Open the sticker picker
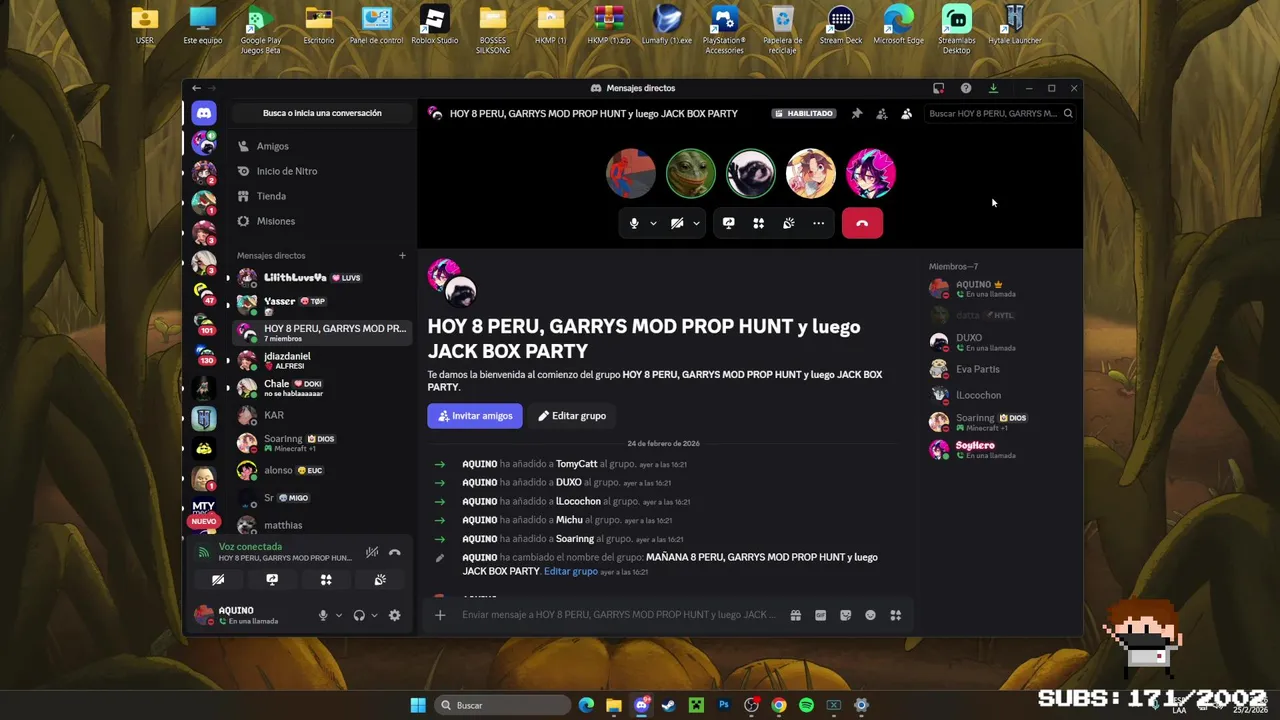 845,615
